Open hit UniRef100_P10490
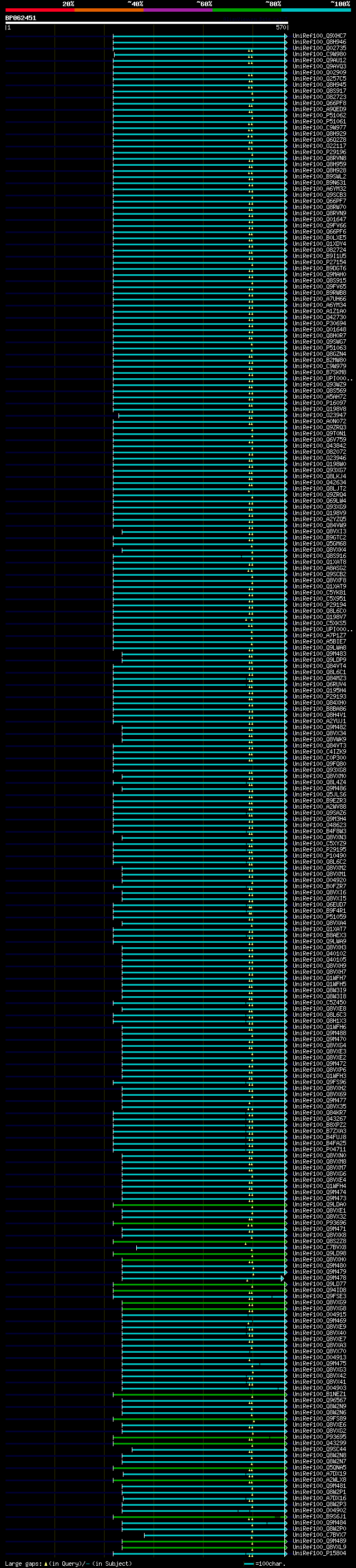The height and width of the screenshot is (1568, 356). point(319,856)
